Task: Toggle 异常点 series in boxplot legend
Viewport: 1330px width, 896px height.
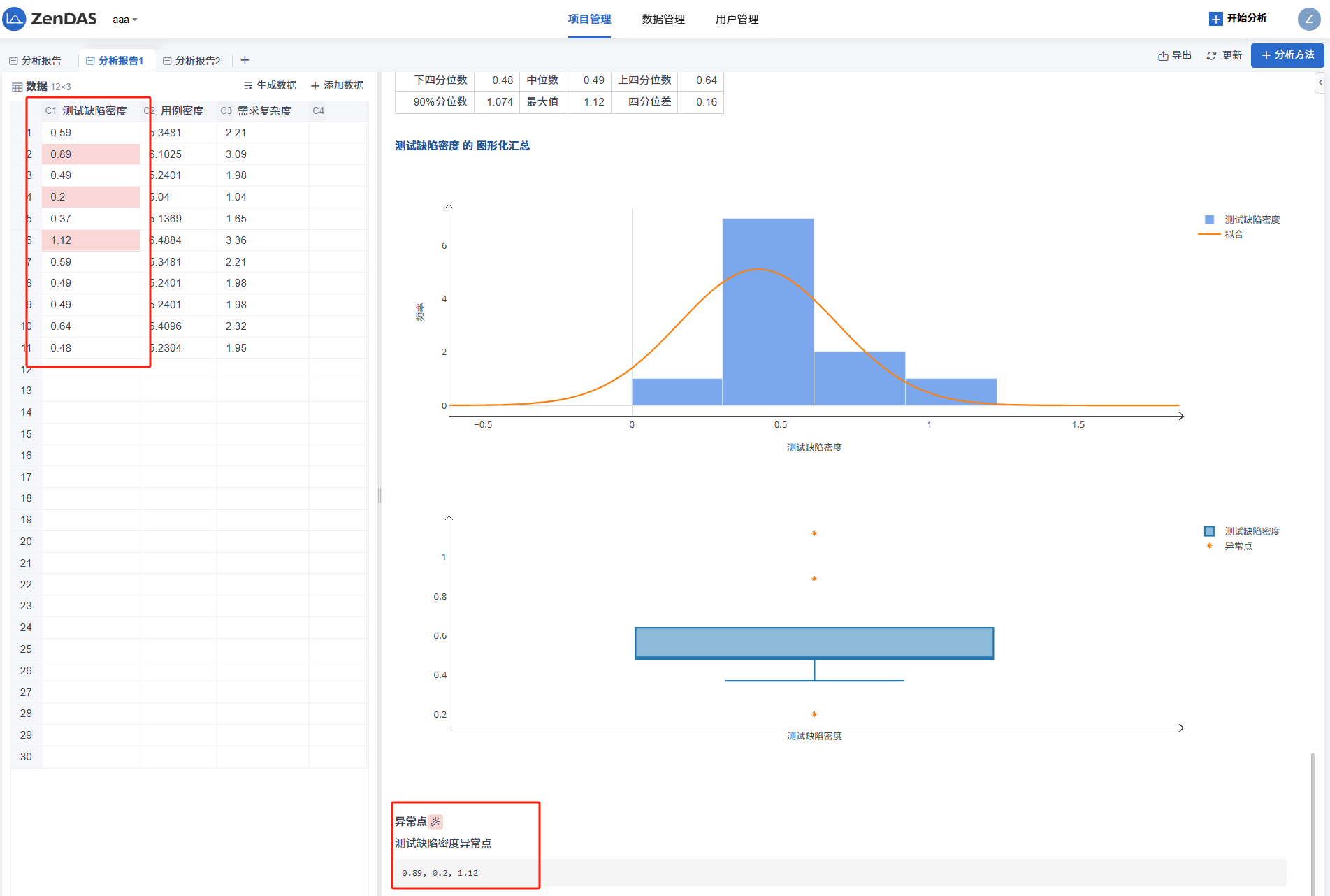Action: coord(1237,546)
